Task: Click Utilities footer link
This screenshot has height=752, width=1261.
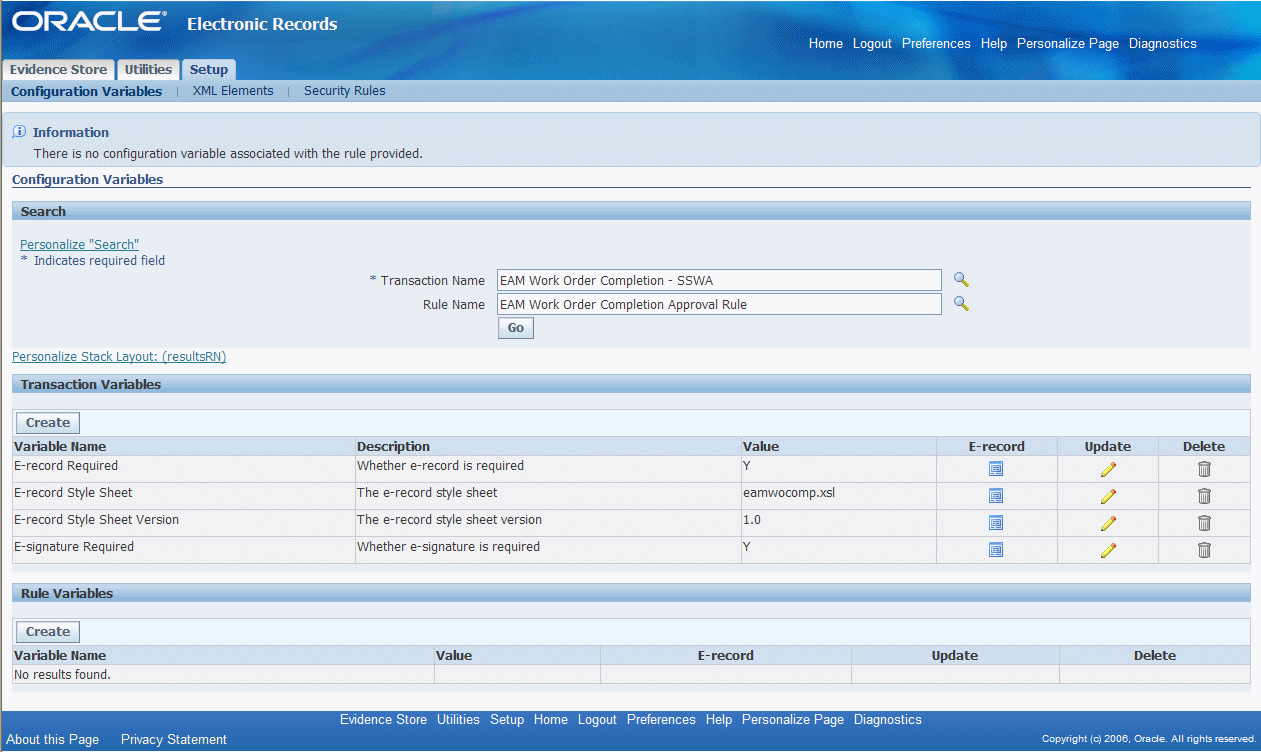Action: coord(458,720)
